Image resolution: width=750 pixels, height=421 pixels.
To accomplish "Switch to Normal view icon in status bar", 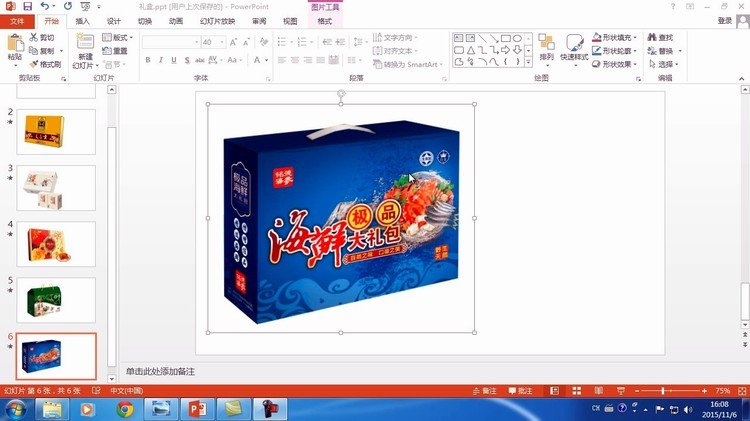I will coord(554,391).
